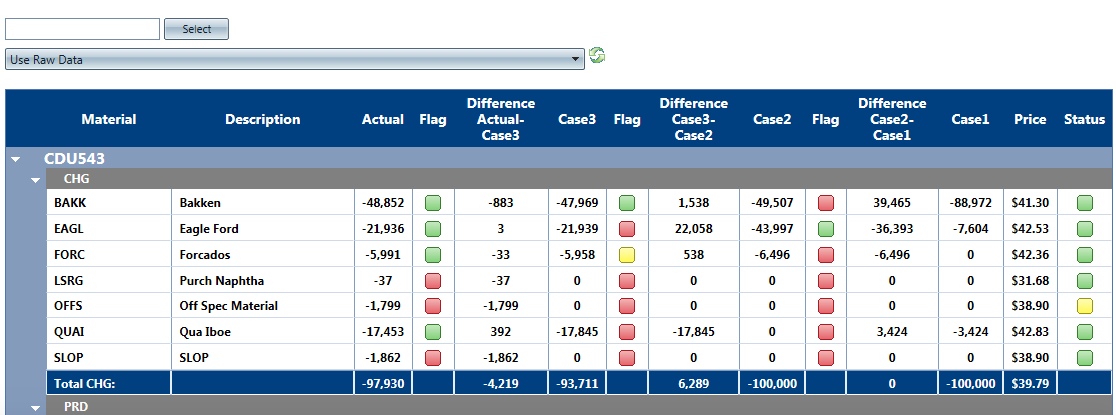Screen dimensions: 1116x415
Task: Click the green refresh icon beside dropdown
Action: [x=597, y=56]
